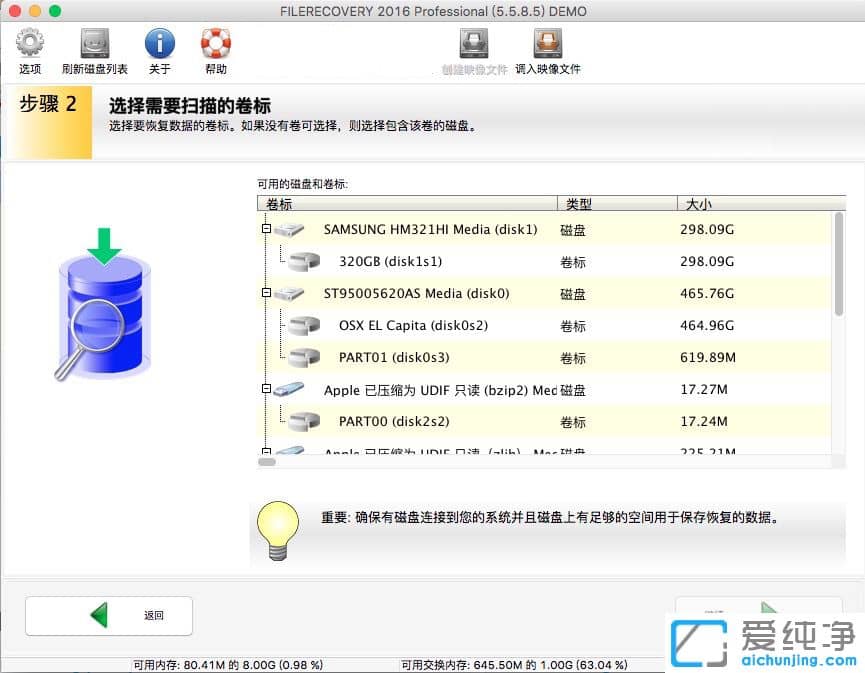Image resolution: width=865 pixels, height=673 pixels.
Task: Collapse the Apple UDIF bzip2 disk entry
Action: tap(264, 389)
